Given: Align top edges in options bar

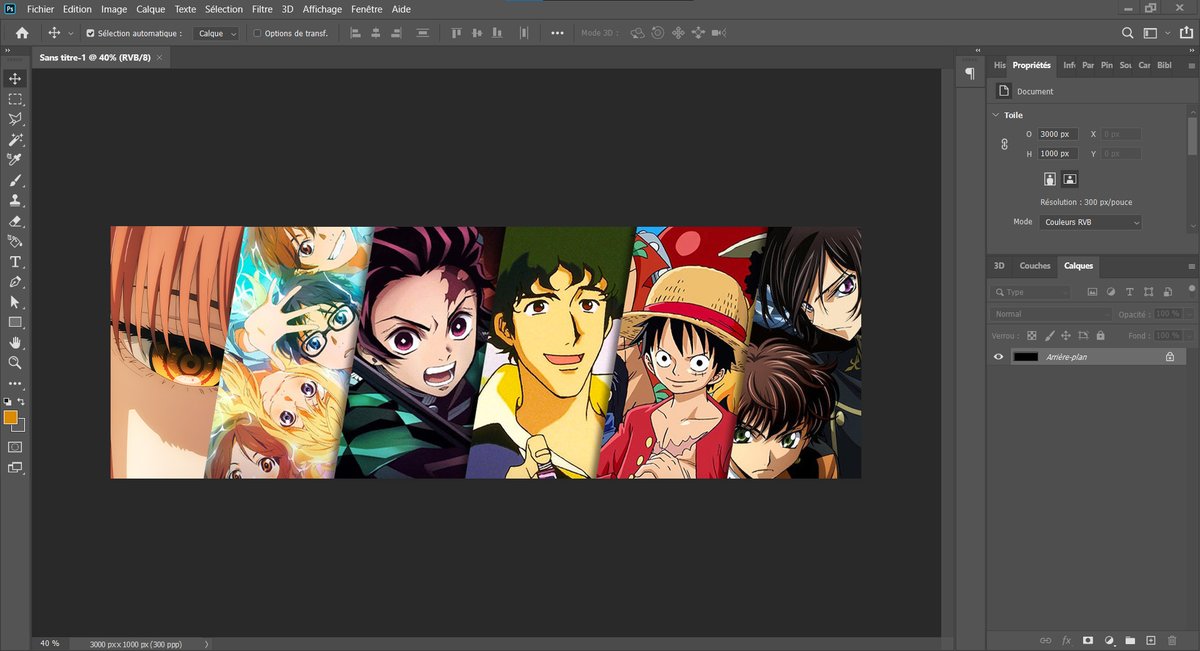Looking at the screenshot, I should 456,33.
